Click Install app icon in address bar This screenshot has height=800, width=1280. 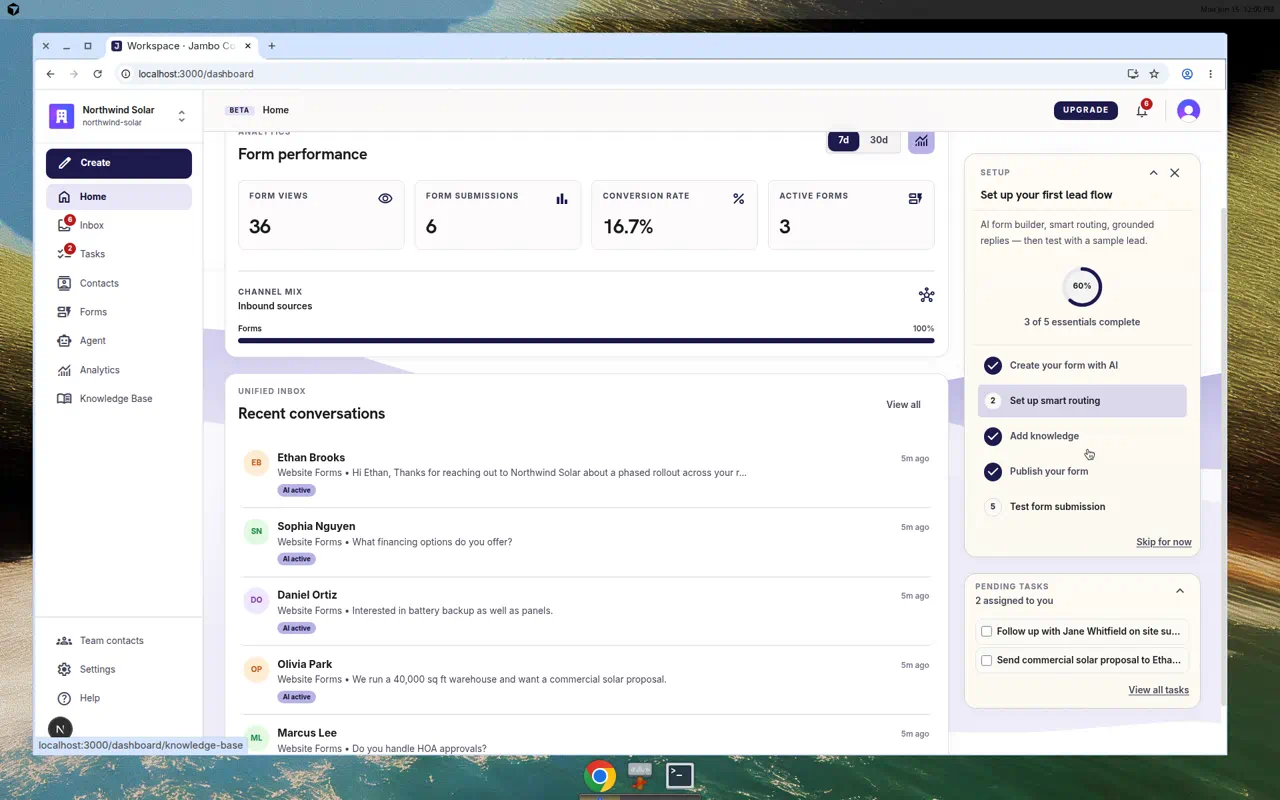(x=1133, y=74)
